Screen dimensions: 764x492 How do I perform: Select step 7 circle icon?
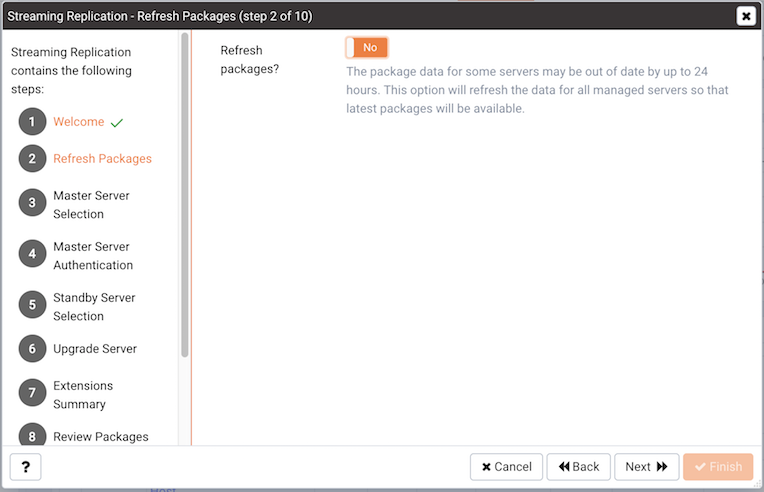32,393
